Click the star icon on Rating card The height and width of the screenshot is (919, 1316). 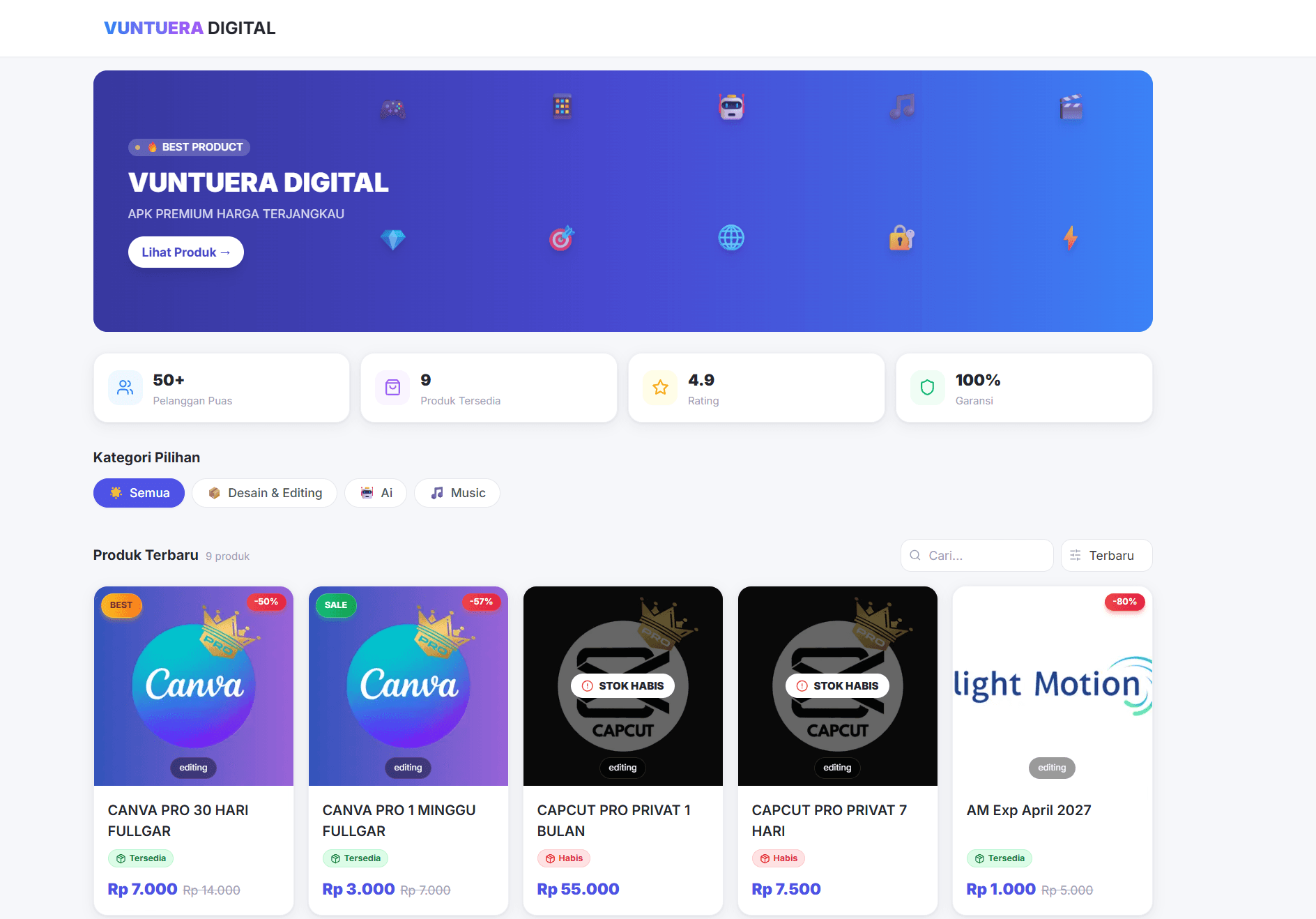(661, 388)
